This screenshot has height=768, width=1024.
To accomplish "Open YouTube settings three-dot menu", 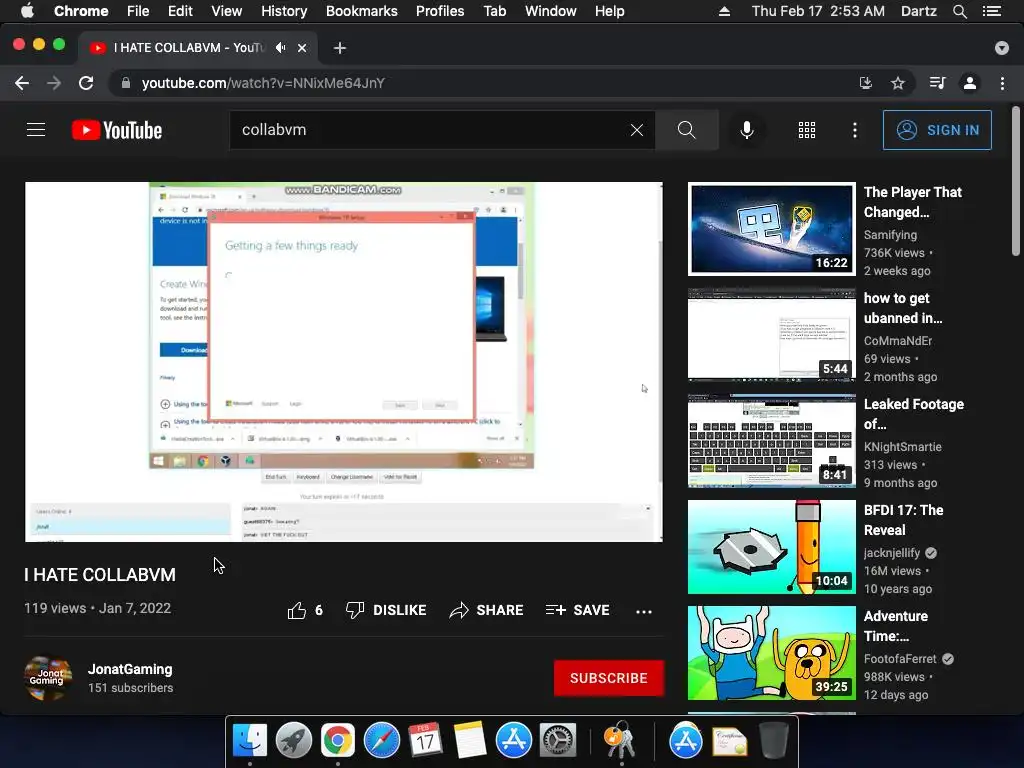I will (854, 130).
